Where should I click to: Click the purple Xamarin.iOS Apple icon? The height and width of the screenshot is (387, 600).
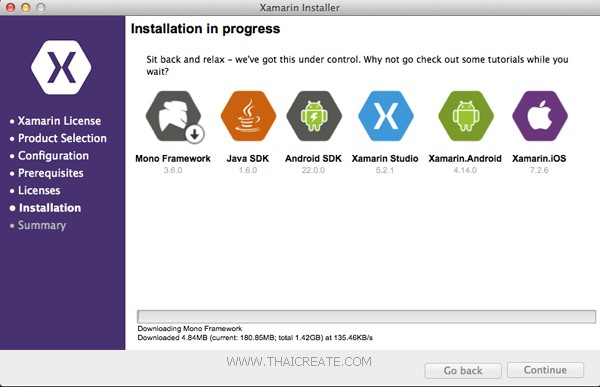point(540,116)
